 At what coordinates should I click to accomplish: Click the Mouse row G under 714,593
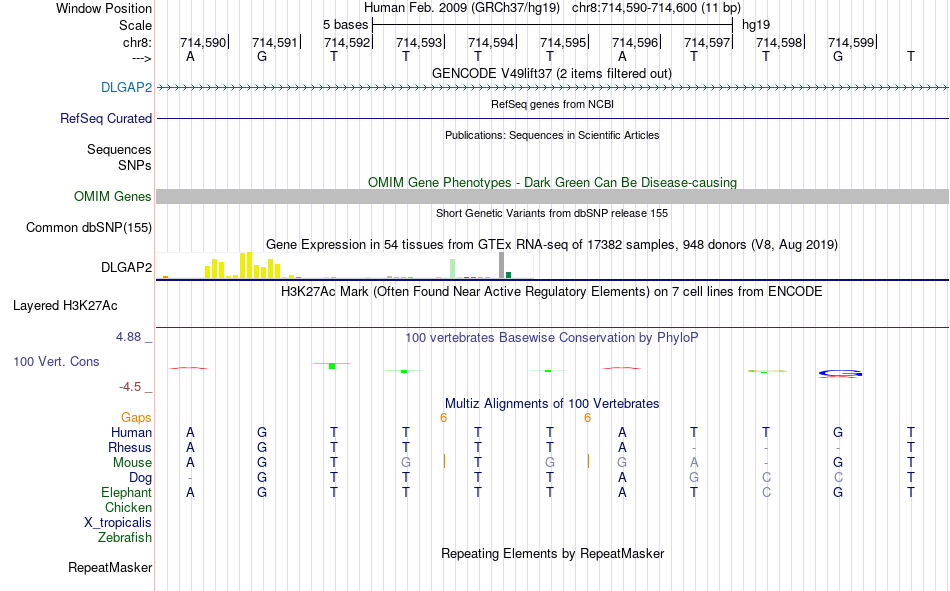click(405, 462)
